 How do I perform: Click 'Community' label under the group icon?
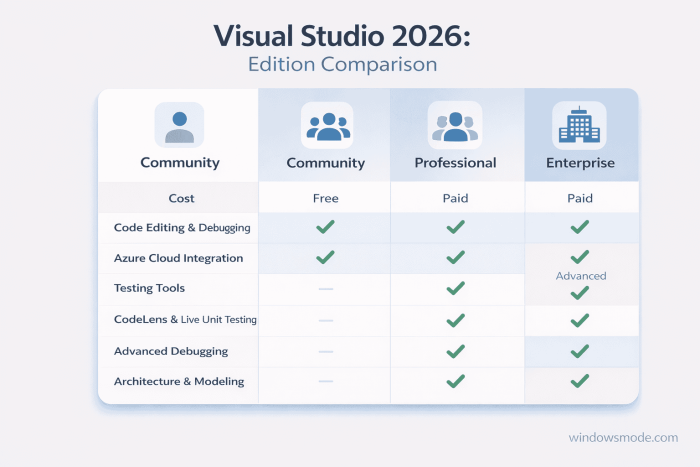(326, 163)
